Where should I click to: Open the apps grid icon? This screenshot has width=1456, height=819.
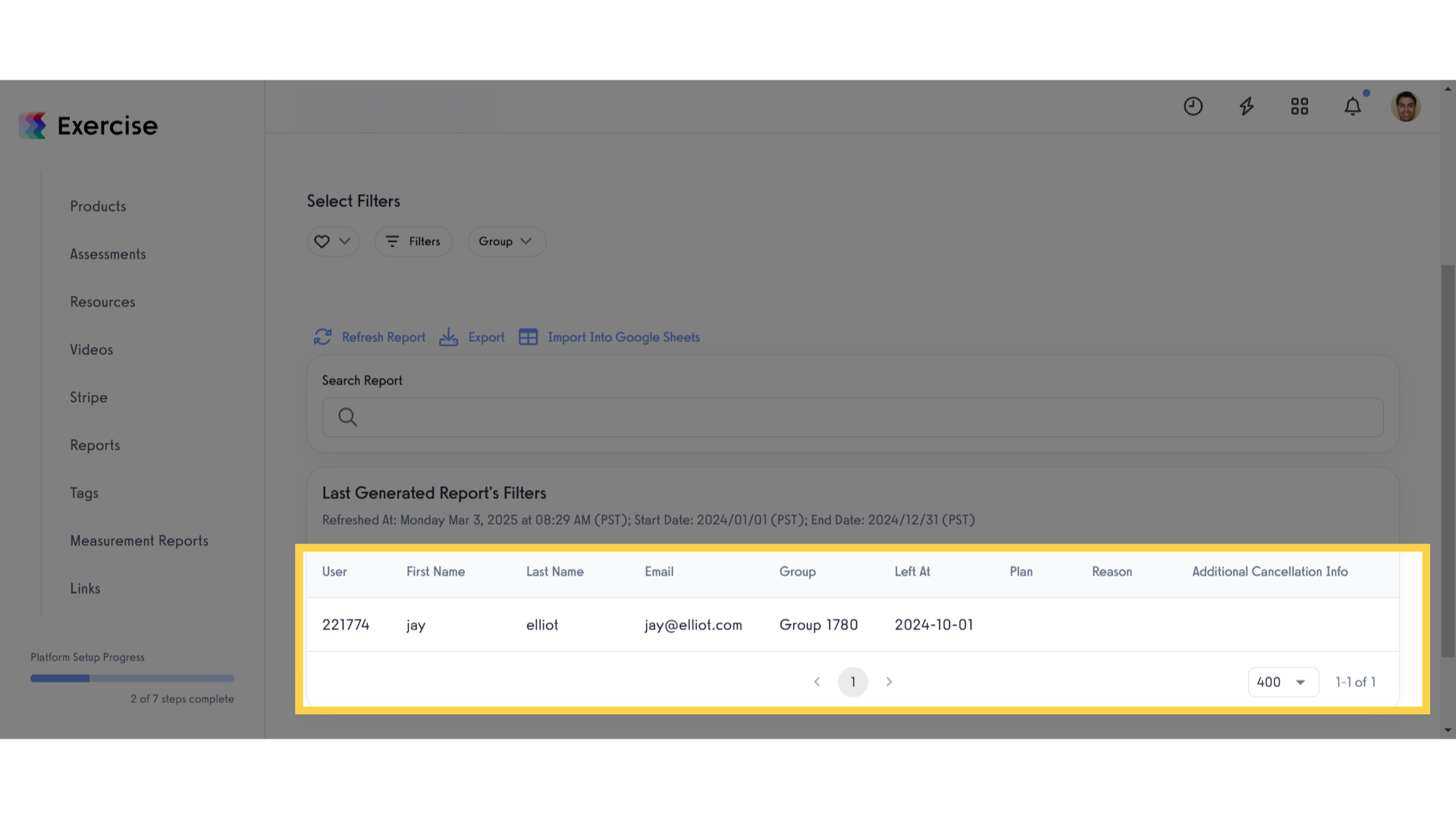tap(1299, 106)
